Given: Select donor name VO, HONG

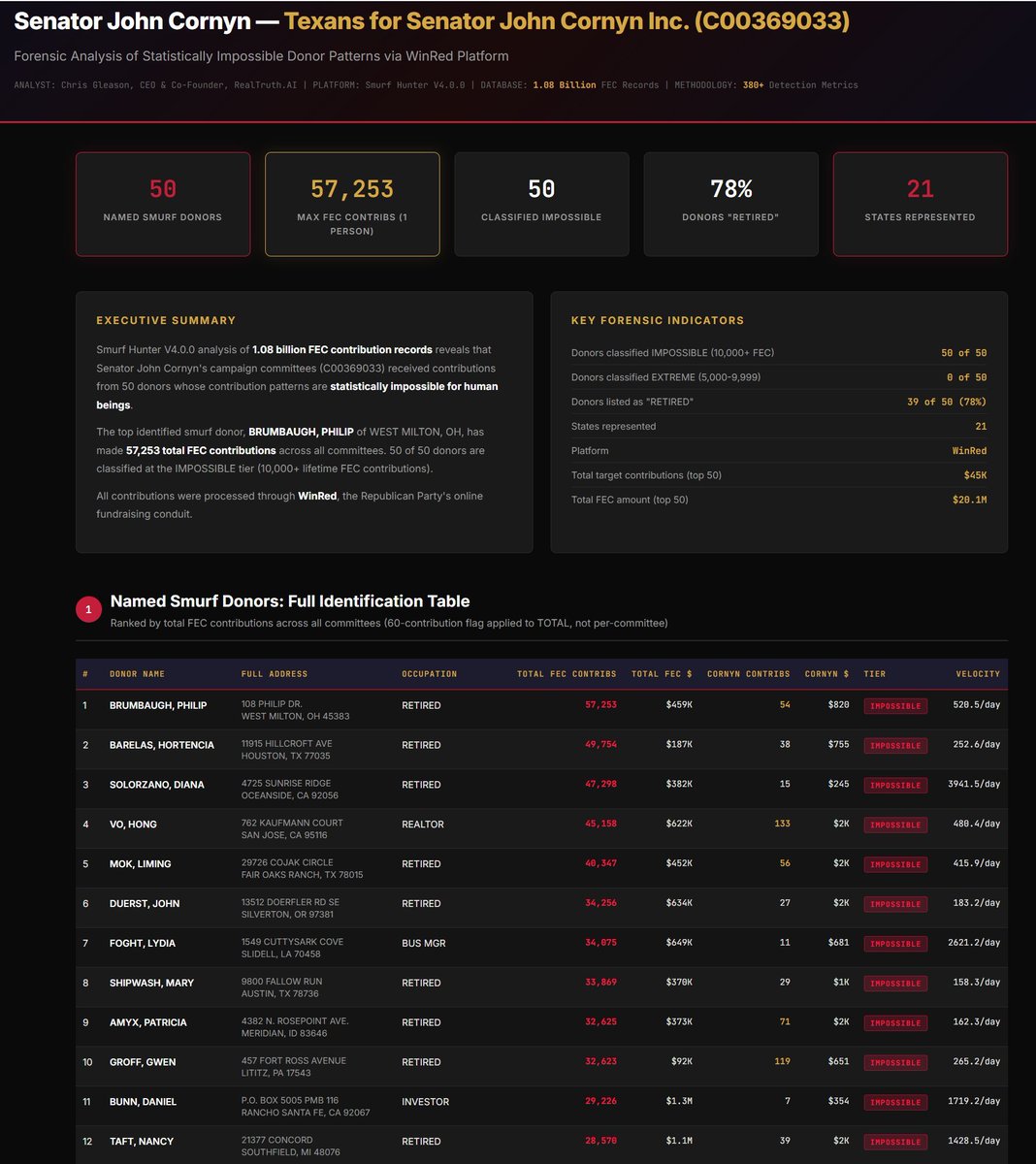Looking at the screenshot, I should pyautogui.click(x=133, y=824).
